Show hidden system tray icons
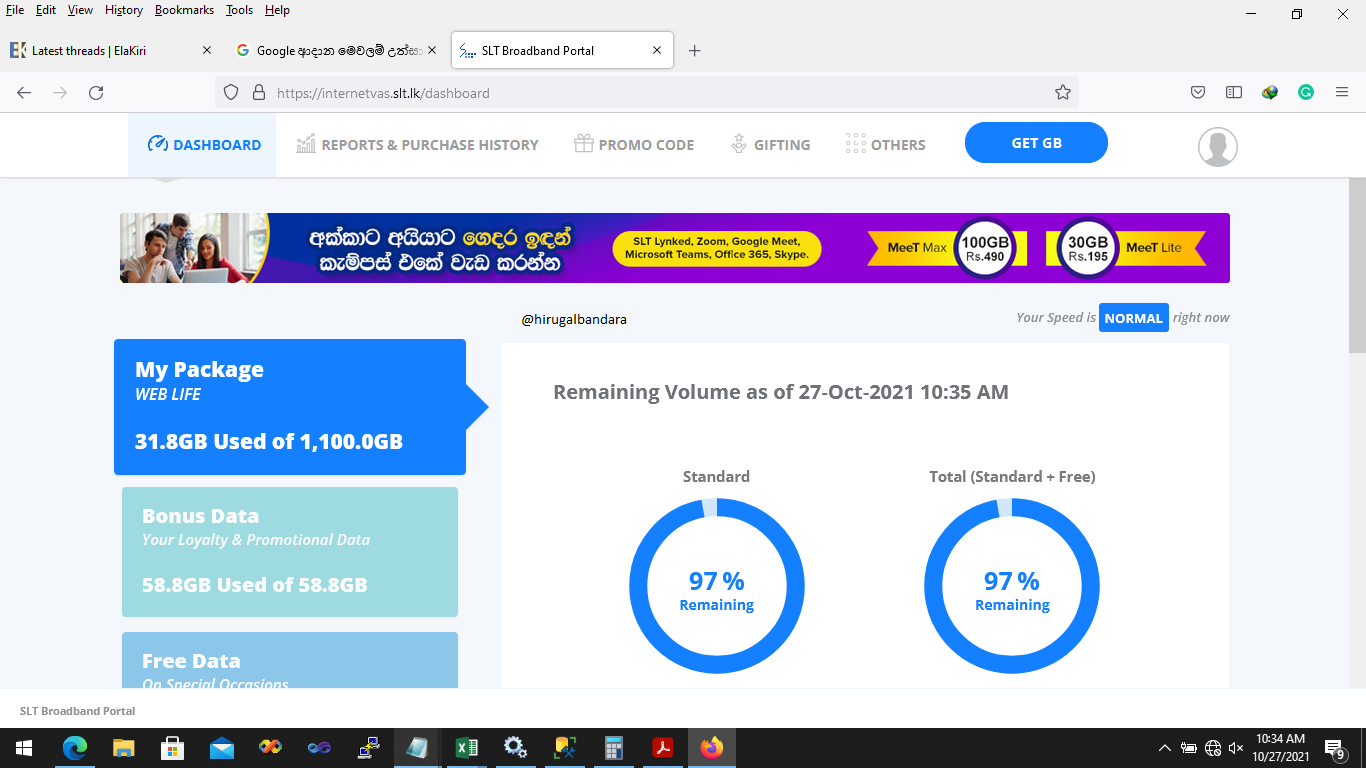The height and width of the screenshot is (768, 1366). pos(1164,748)
